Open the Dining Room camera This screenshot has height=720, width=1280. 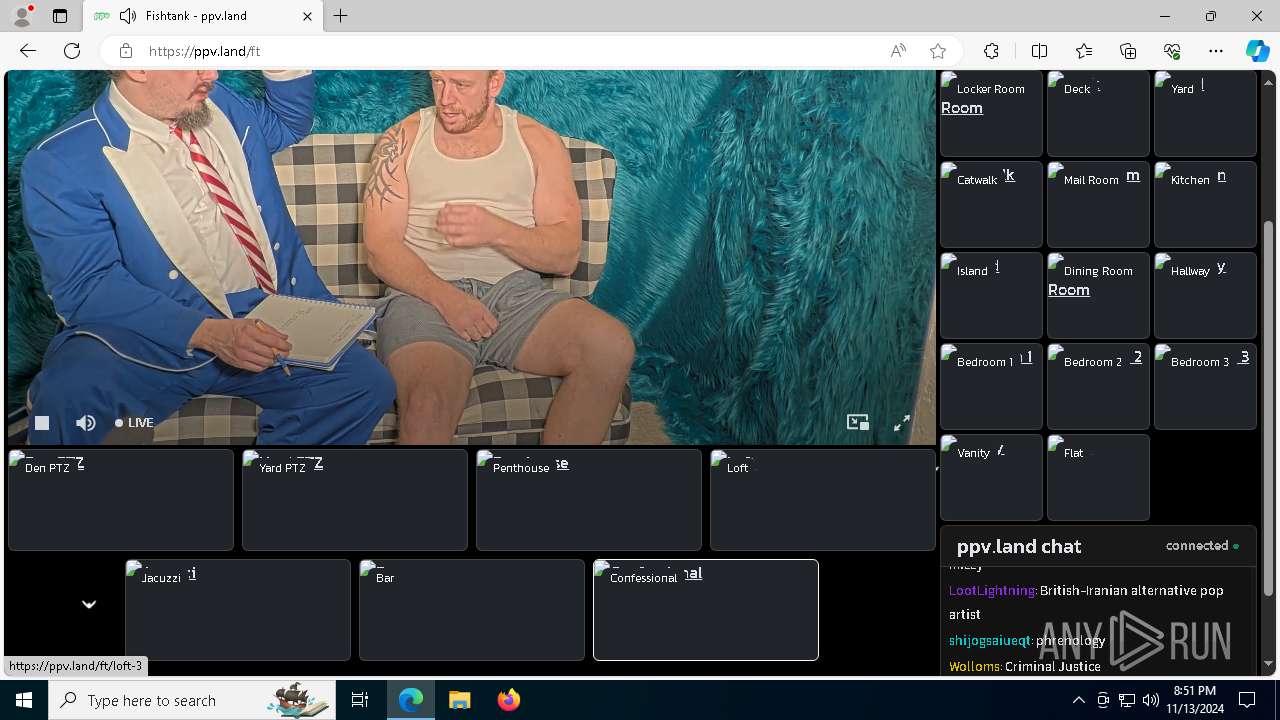pos(1098,295)
